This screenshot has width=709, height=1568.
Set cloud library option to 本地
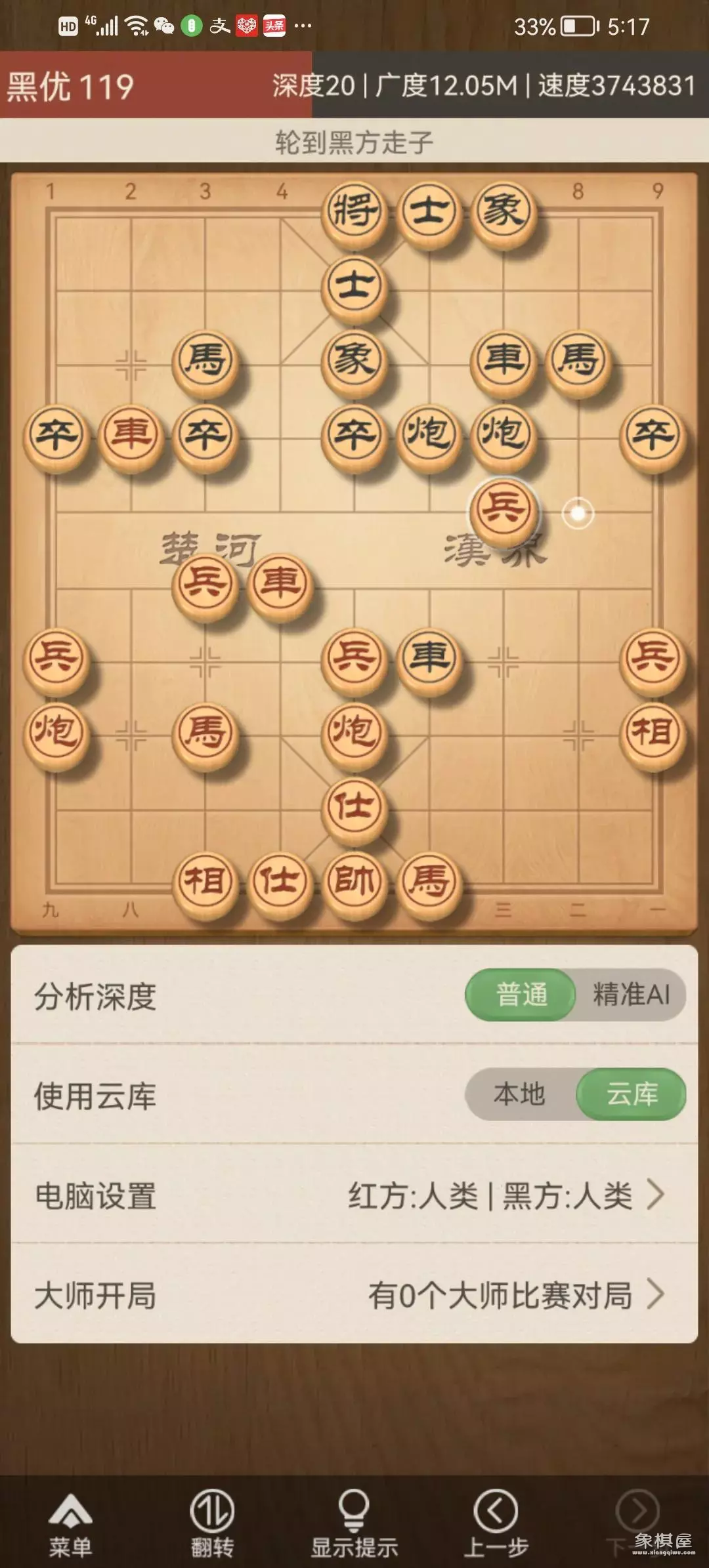(x=520, y=1094)
